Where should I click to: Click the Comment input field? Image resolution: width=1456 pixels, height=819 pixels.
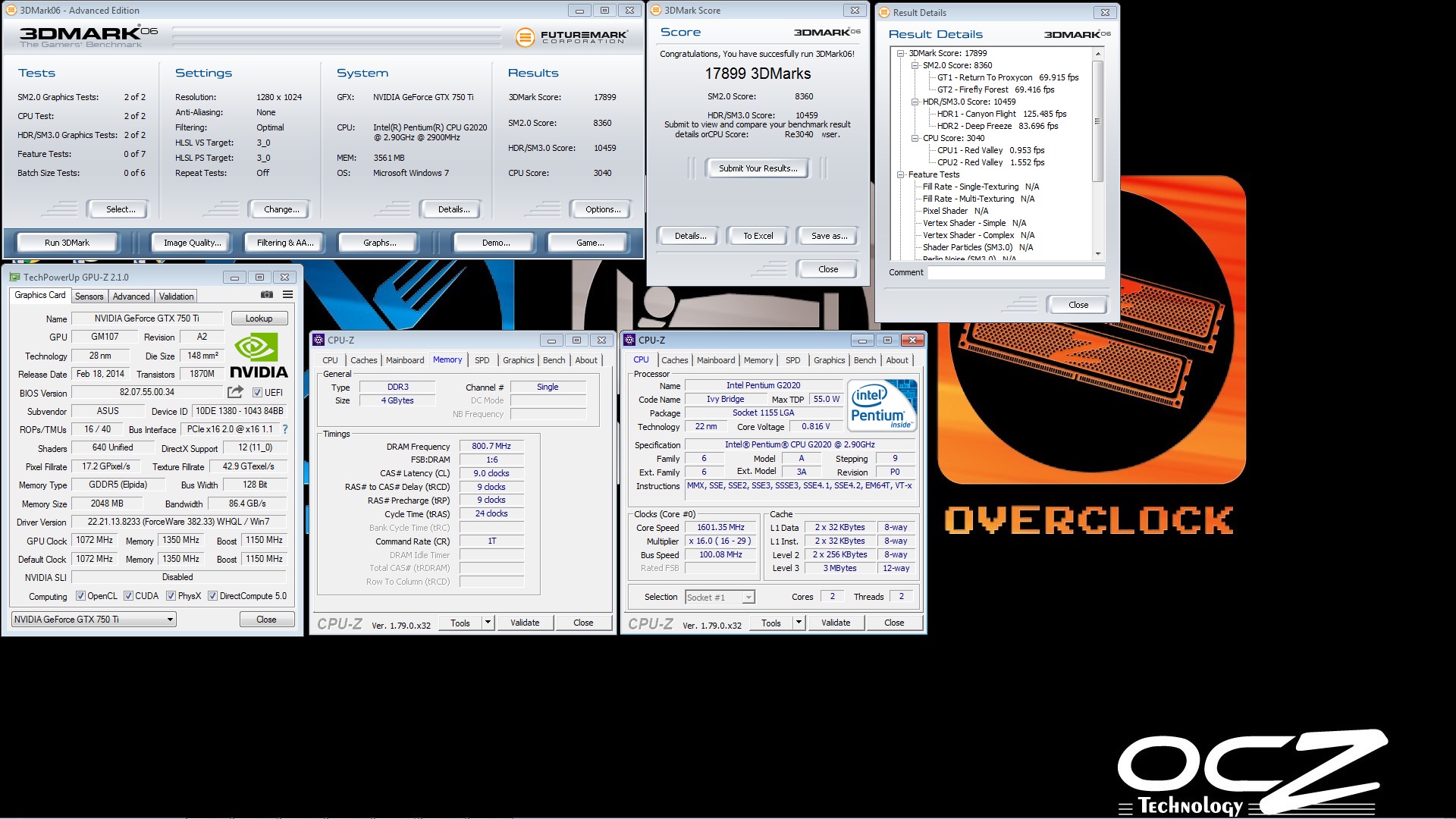pyautogui.click(x=1016, y=272)
